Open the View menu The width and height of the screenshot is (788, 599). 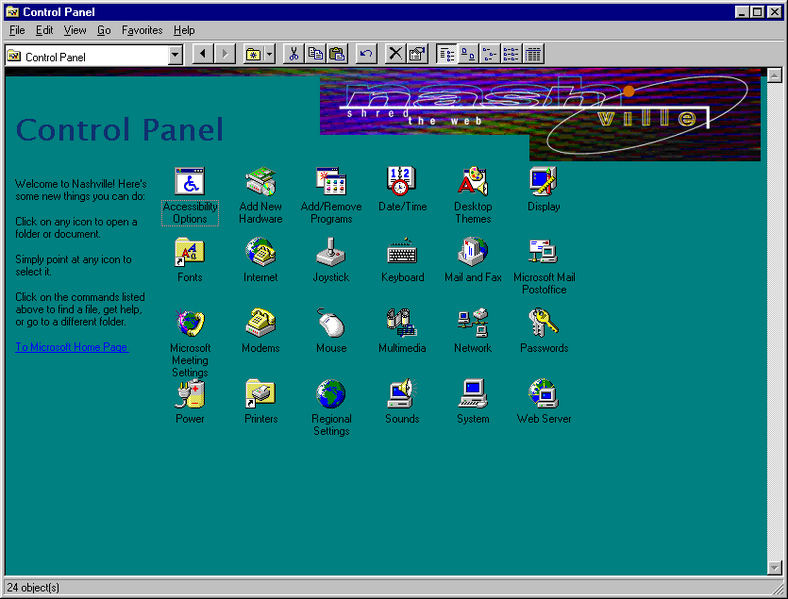tap(75, 30)
